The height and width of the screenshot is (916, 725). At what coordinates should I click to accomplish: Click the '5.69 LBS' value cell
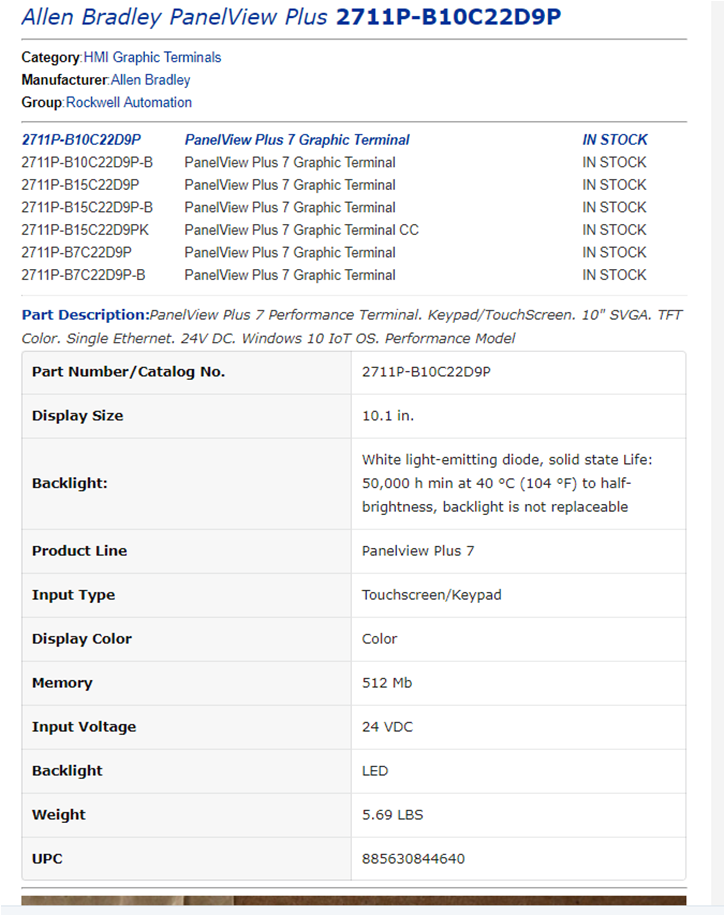(x=519, y=815)
